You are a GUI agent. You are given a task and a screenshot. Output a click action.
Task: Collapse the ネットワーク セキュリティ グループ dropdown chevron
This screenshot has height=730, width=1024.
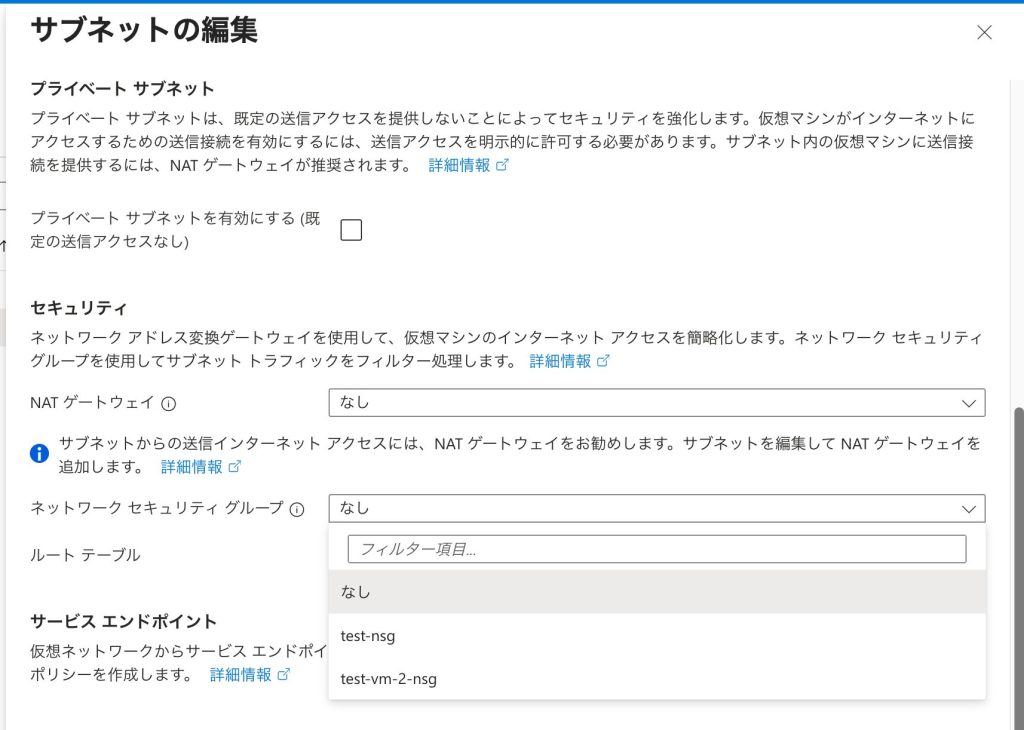[x=968, y=508]
